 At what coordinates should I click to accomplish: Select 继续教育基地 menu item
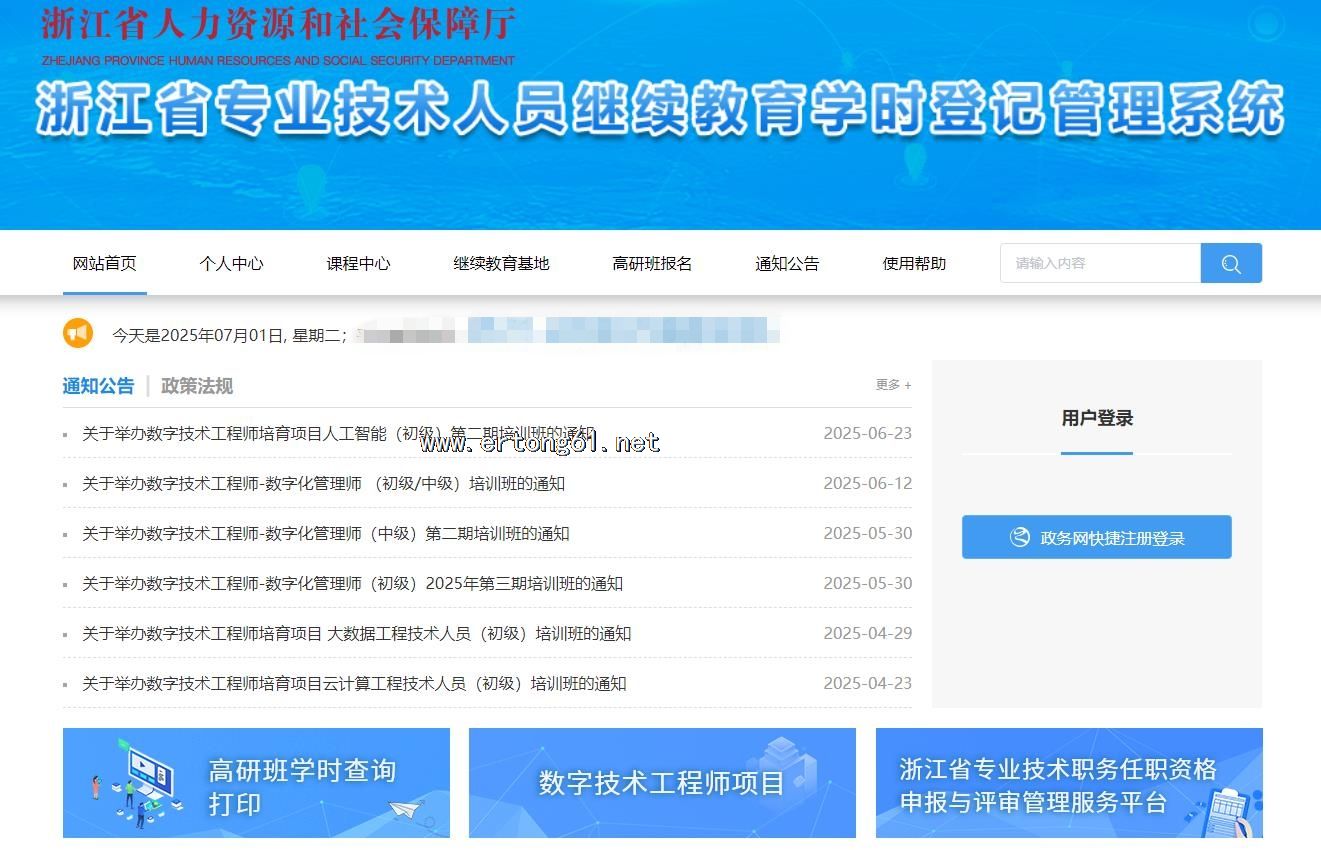[501, 264]
